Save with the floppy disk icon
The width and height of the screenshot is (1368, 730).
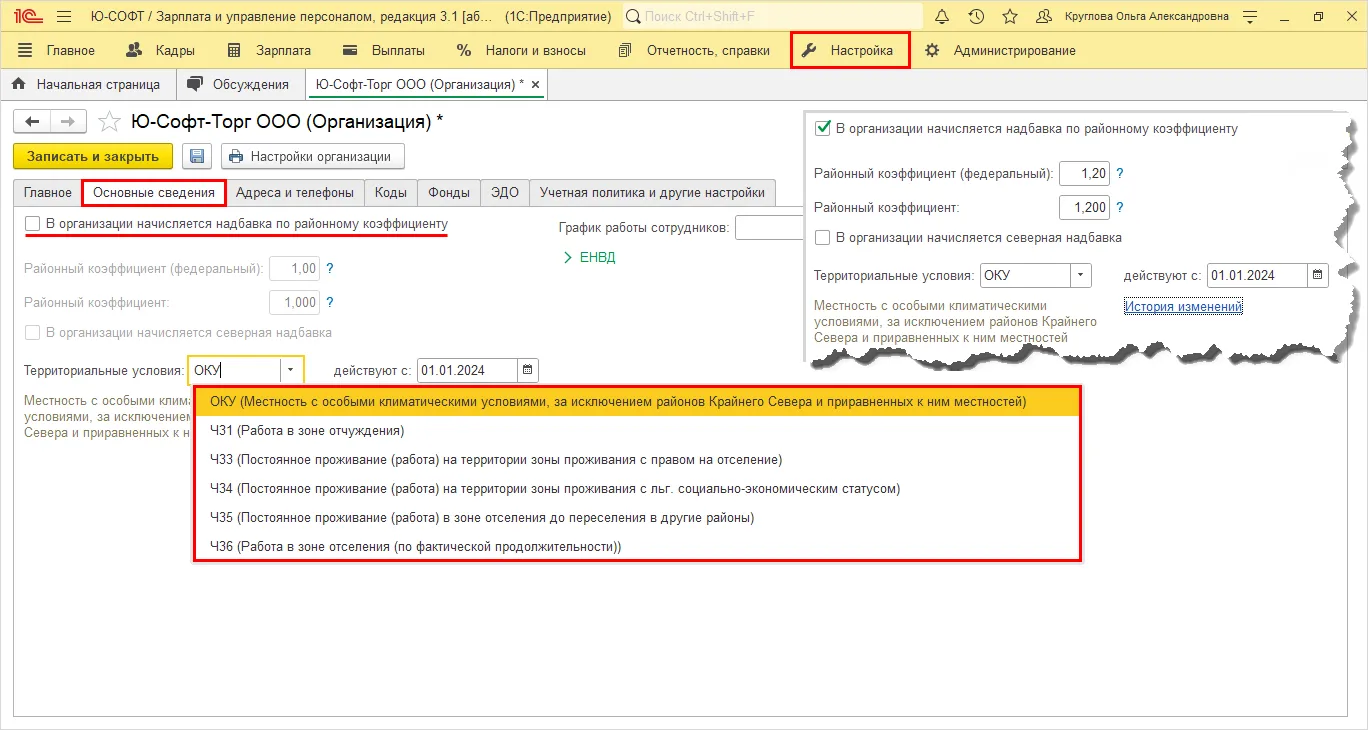click(197, 156)
